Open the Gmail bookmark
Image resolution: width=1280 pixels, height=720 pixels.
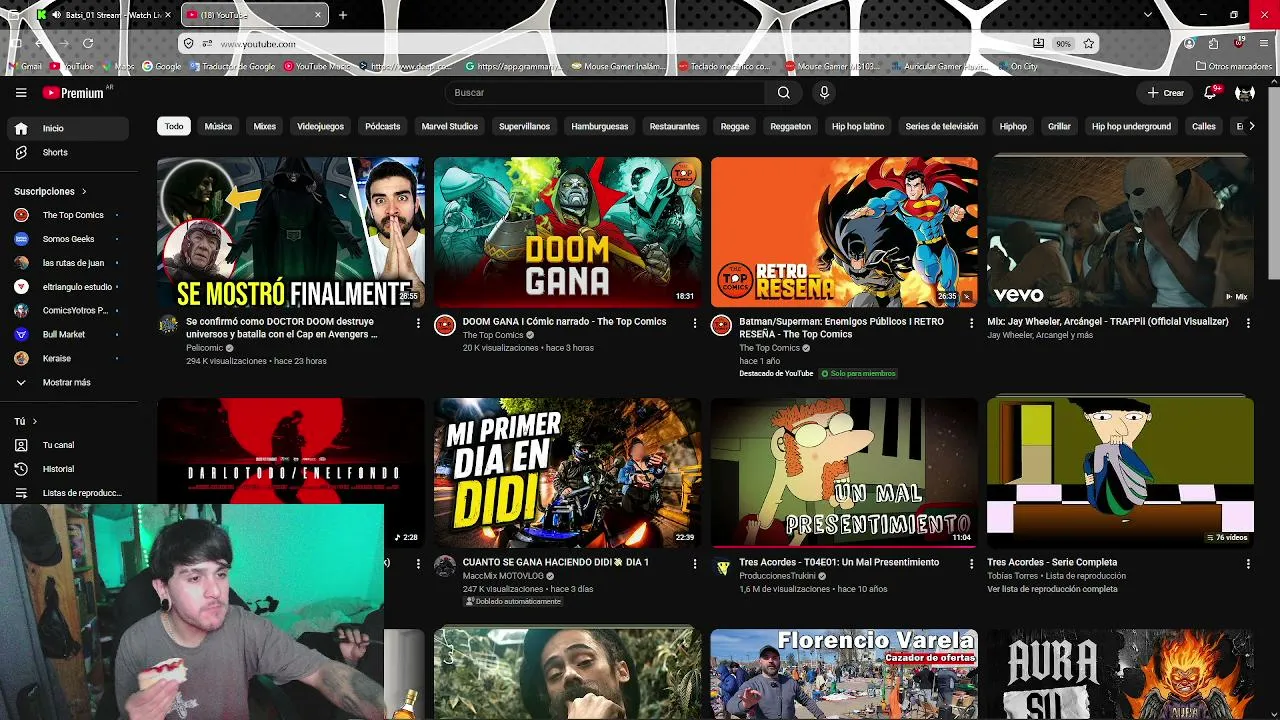[x=25, y=67]
